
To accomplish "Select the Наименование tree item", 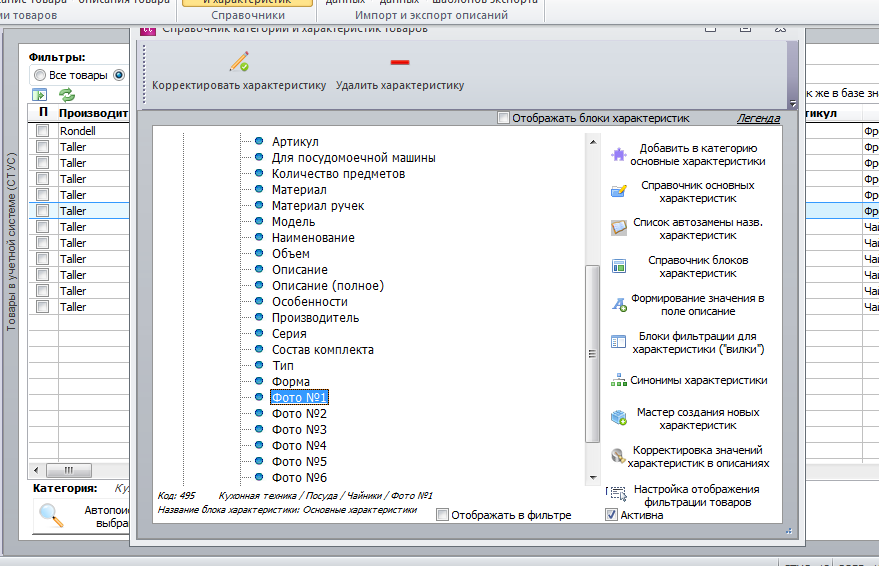I will tap(313, 238).
